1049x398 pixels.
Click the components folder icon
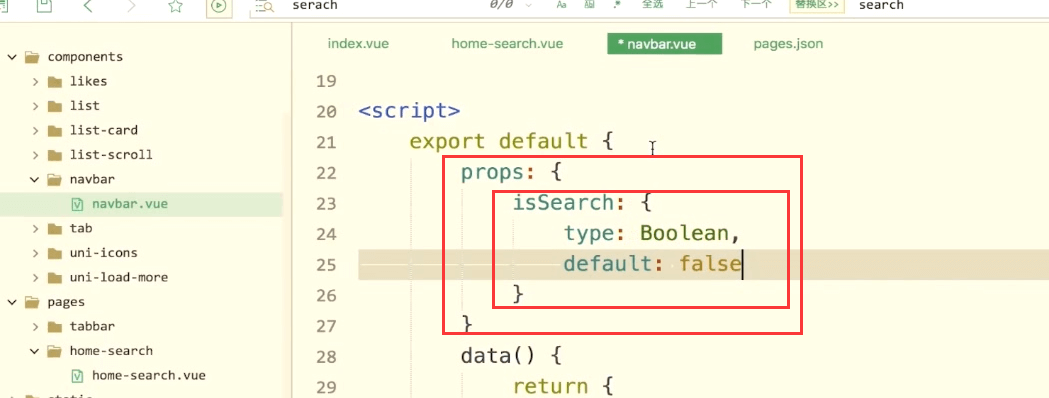pos(31,57)
